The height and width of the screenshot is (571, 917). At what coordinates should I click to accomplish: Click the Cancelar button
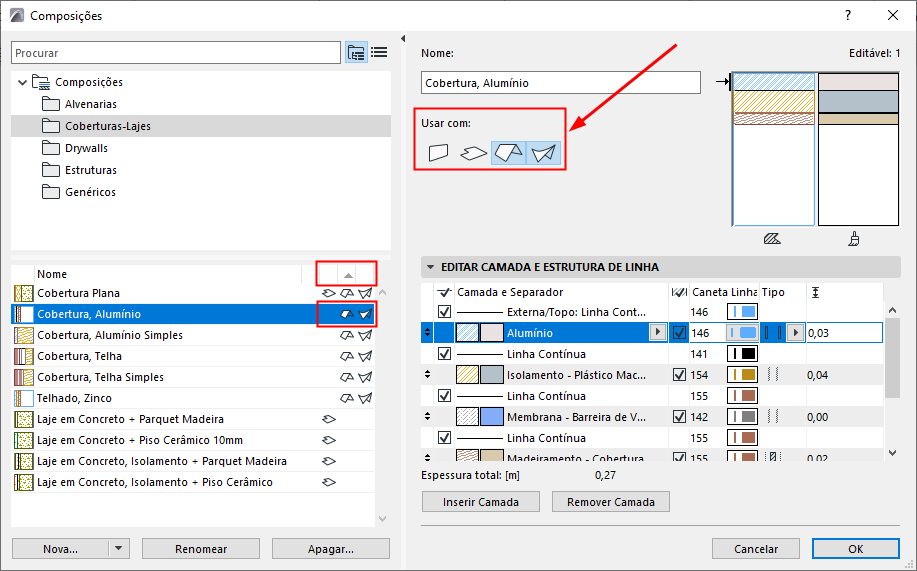pyautogui.click(x=756, y=549)
